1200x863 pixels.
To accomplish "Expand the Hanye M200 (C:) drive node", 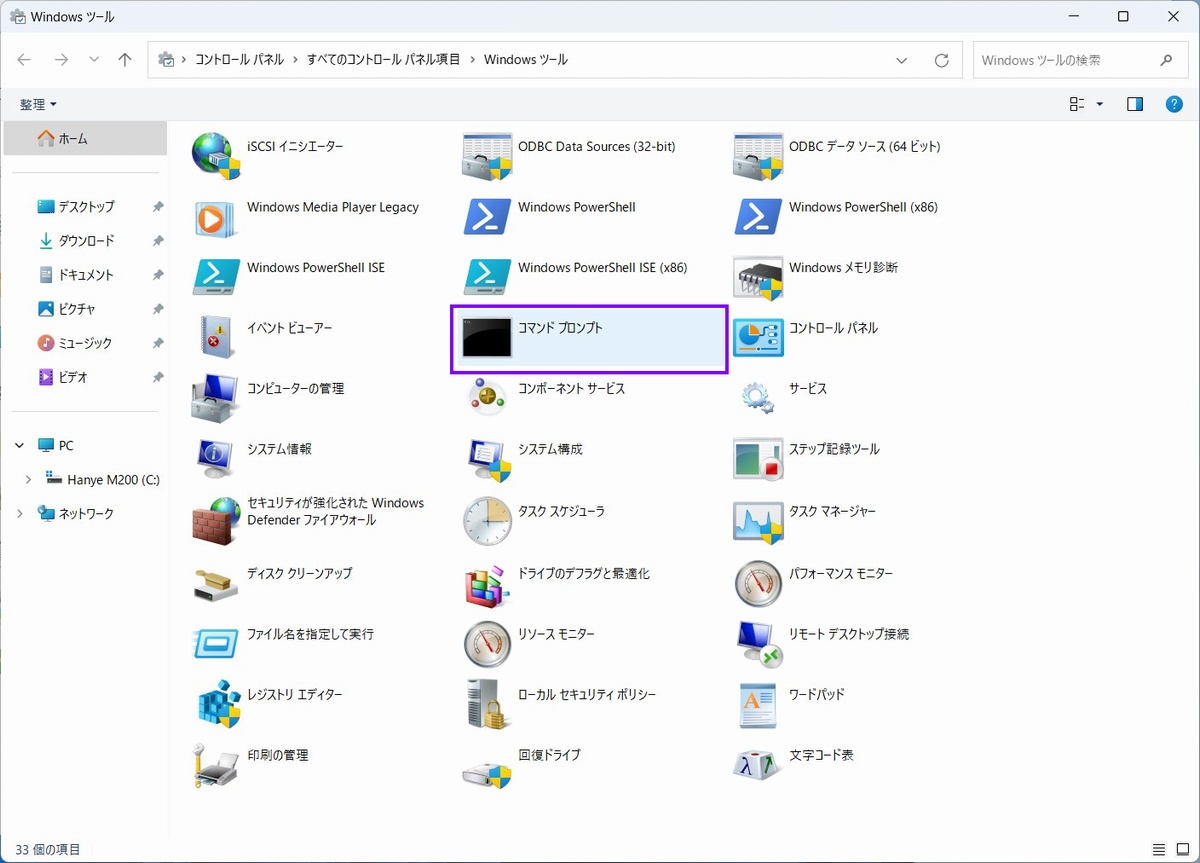I will (x=28, y=479).
